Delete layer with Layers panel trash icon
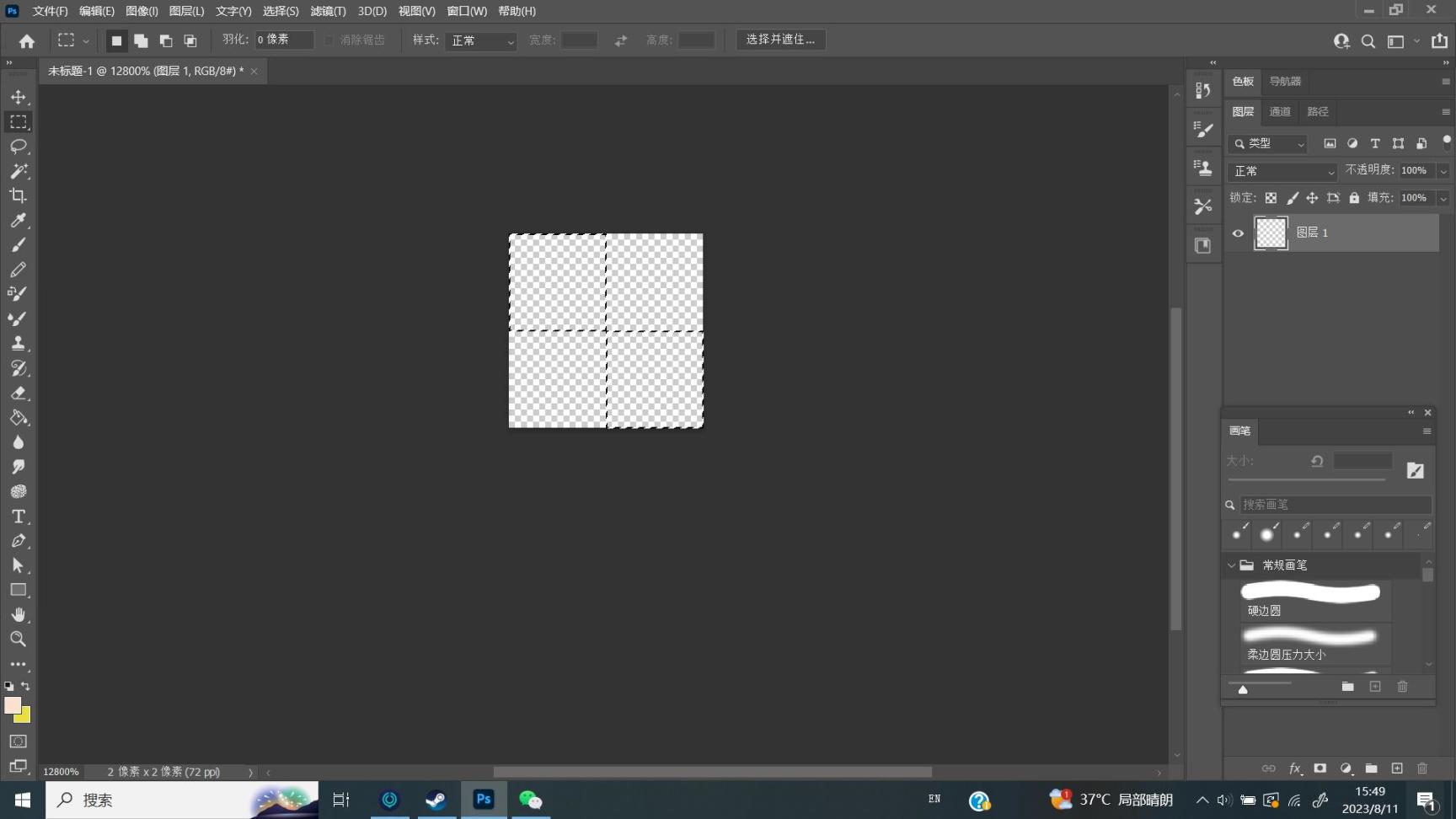The image size is (1456, 819). point(1422,768)
